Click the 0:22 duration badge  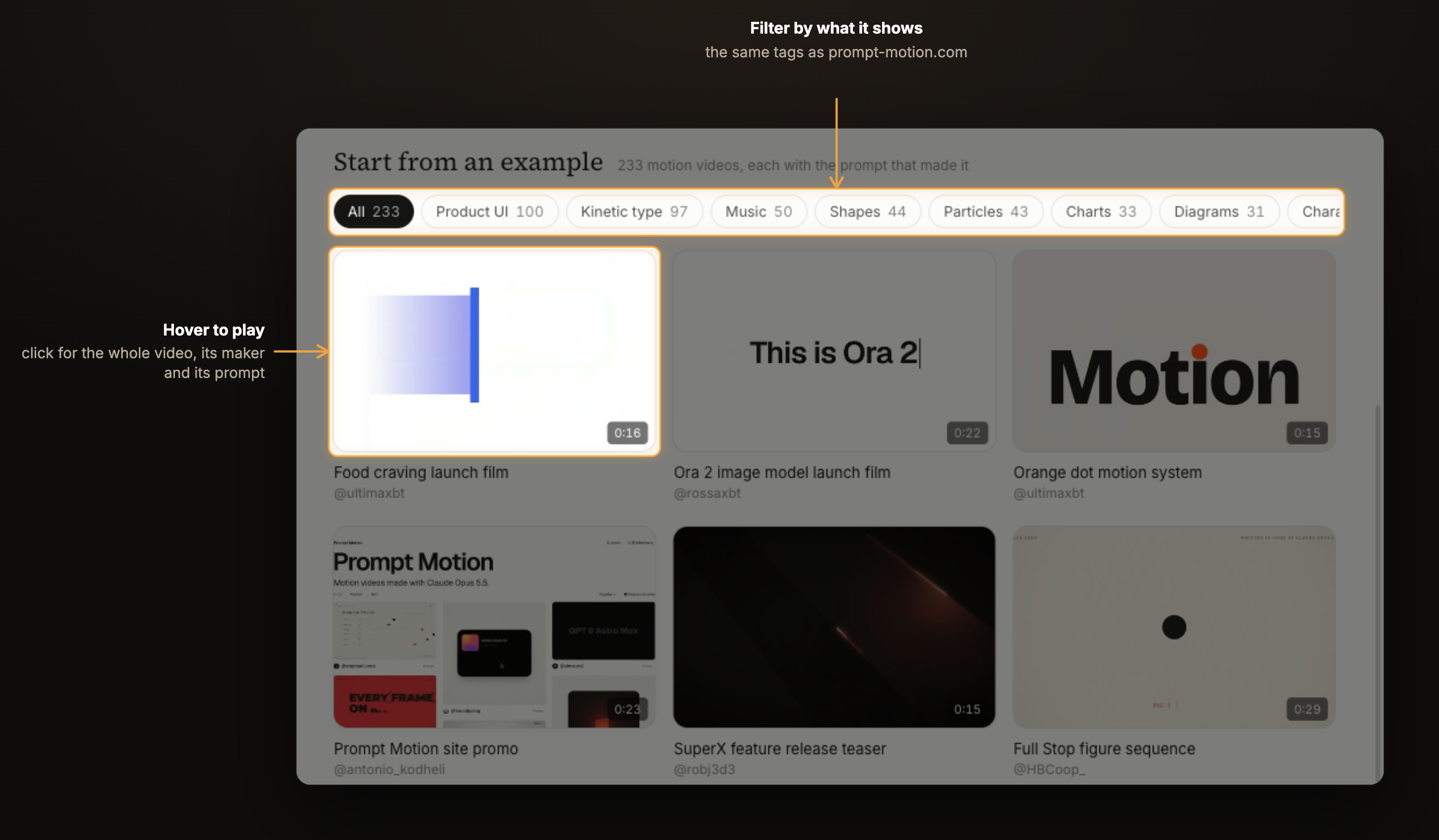tap(967, 433)
